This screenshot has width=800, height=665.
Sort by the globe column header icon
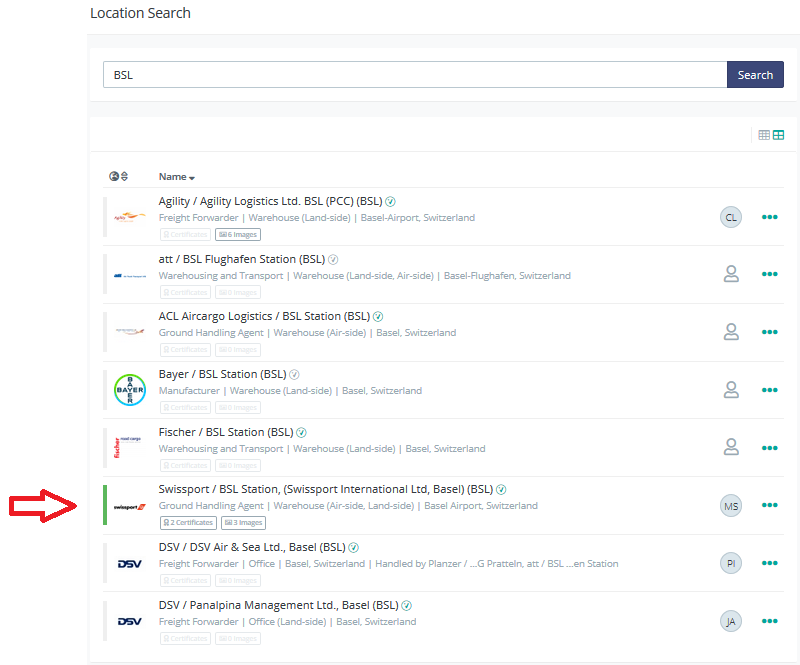(x=118, y=176)
